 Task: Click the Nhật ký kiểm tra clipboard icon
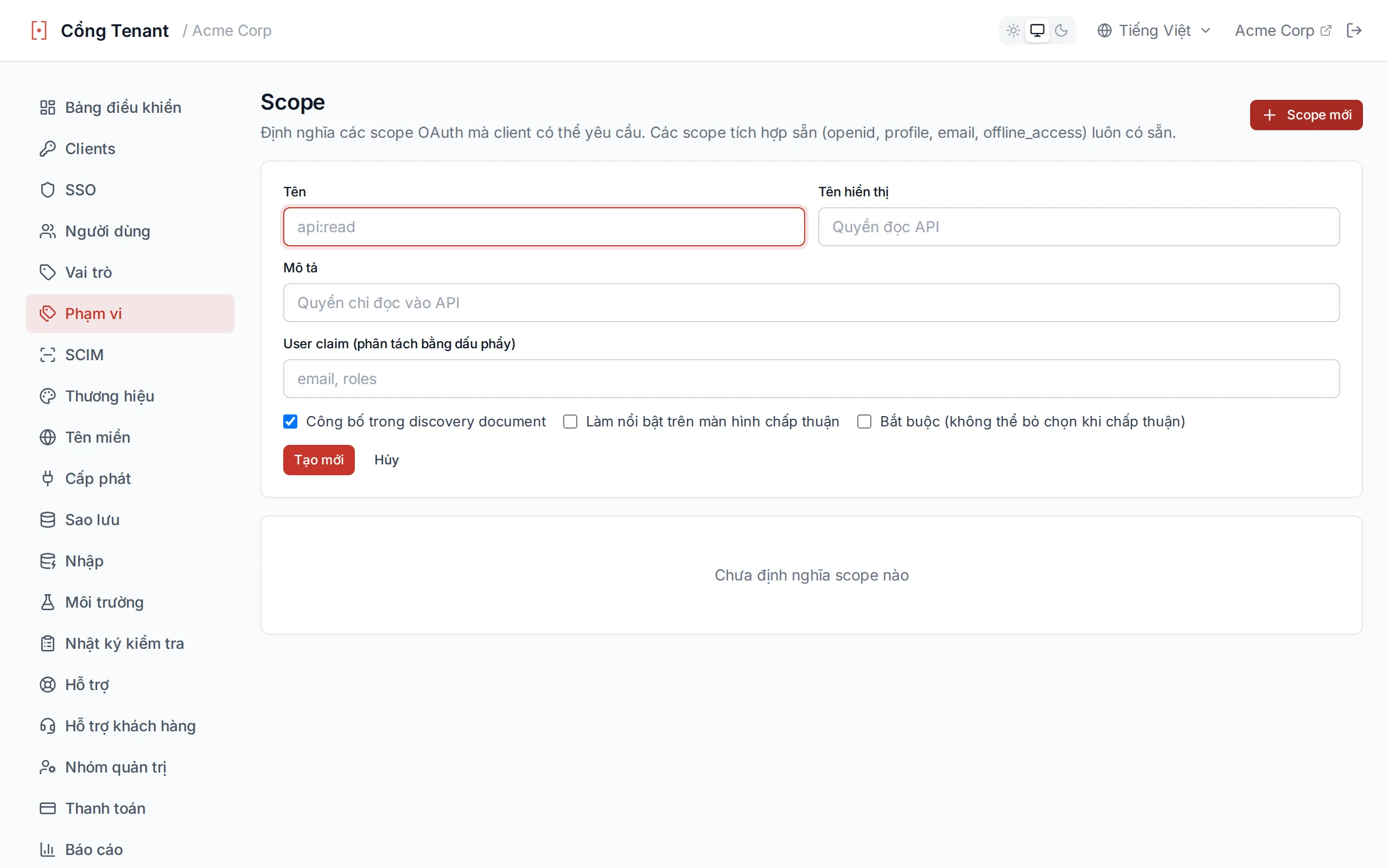tap(48, 643)
